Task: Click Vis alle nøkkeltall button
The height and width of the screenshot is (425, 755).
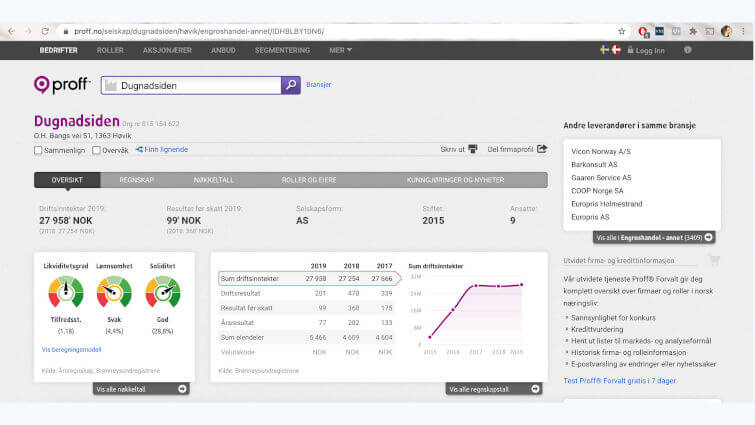Action: tap(141, 389)
